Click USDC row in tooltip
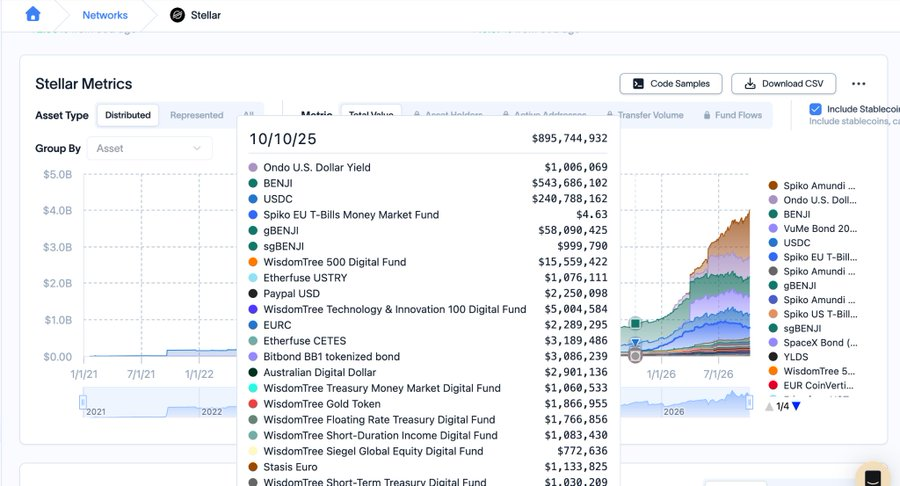Viewport: 900px width, 486px height. 428,199
